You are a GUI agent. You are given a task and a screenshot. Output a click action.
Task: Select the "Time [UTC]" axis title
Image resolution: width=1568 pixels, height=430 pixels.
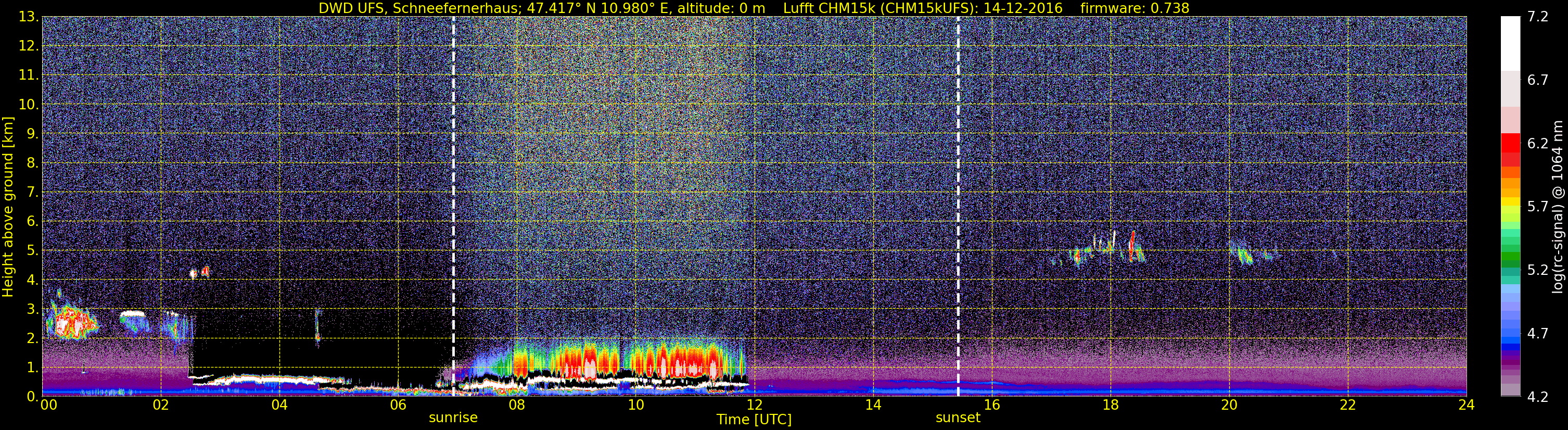pos(754,420)
